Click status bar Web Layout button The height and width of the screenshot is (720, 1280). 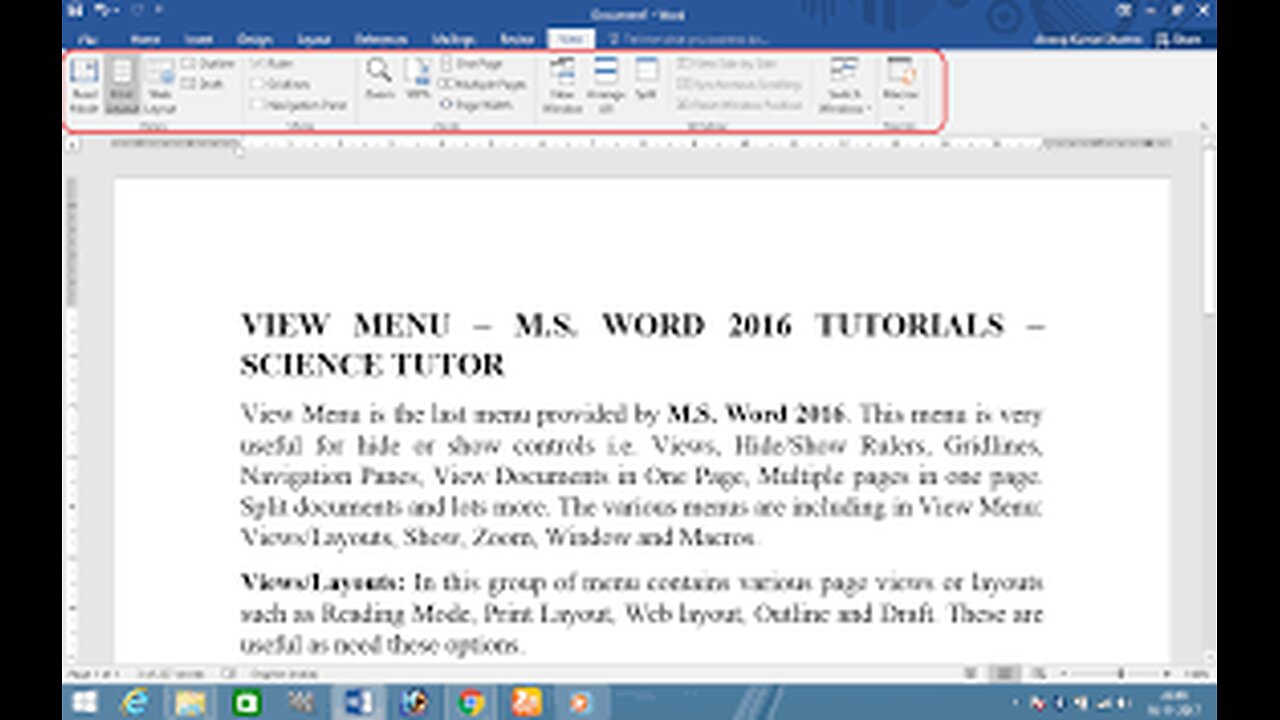(1039, 675)
